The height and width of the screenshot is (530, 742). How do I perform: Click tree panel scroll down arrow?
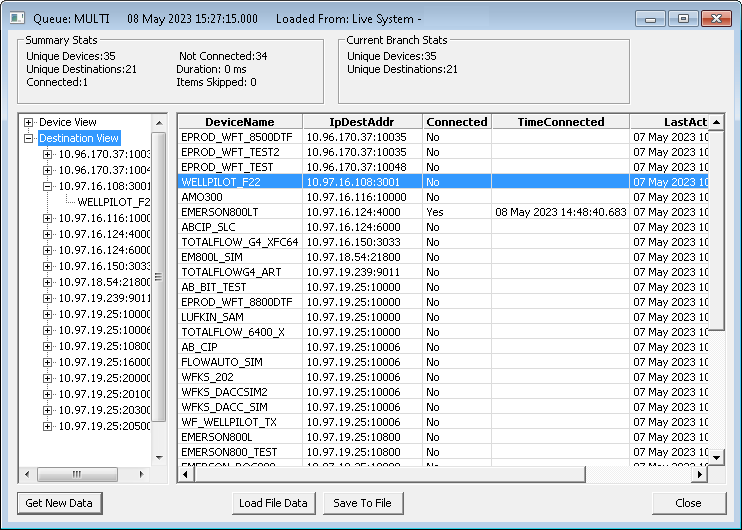tap(159, 458)
